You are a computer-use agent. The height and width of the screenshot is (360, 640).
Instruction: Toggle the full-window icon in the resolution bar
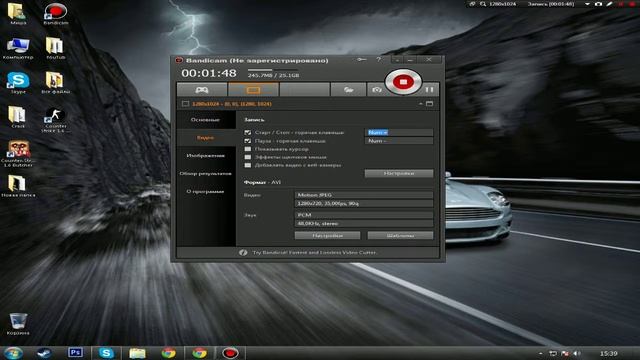[x=429, y=104]
